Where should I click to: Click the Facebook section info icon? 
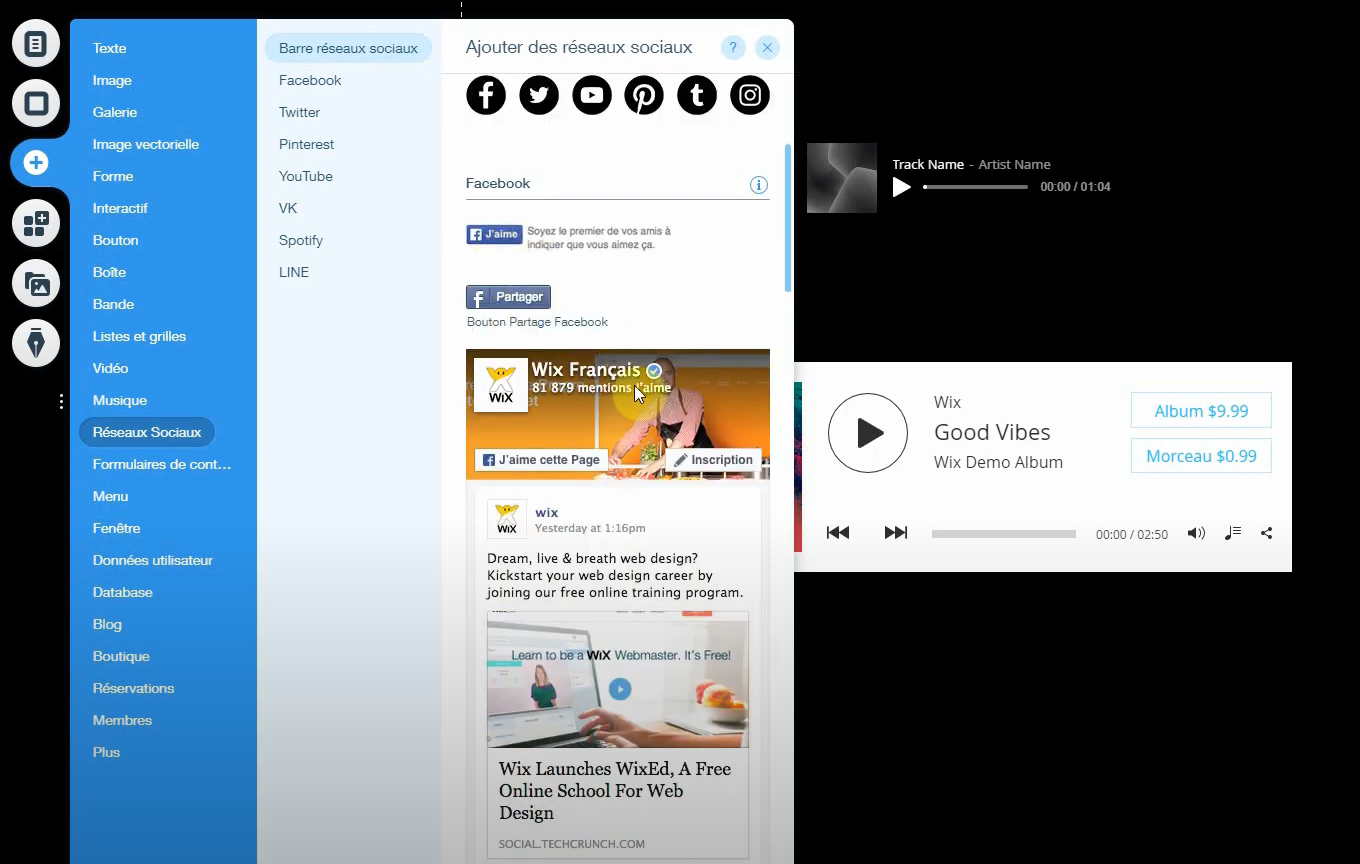point(759,185)
